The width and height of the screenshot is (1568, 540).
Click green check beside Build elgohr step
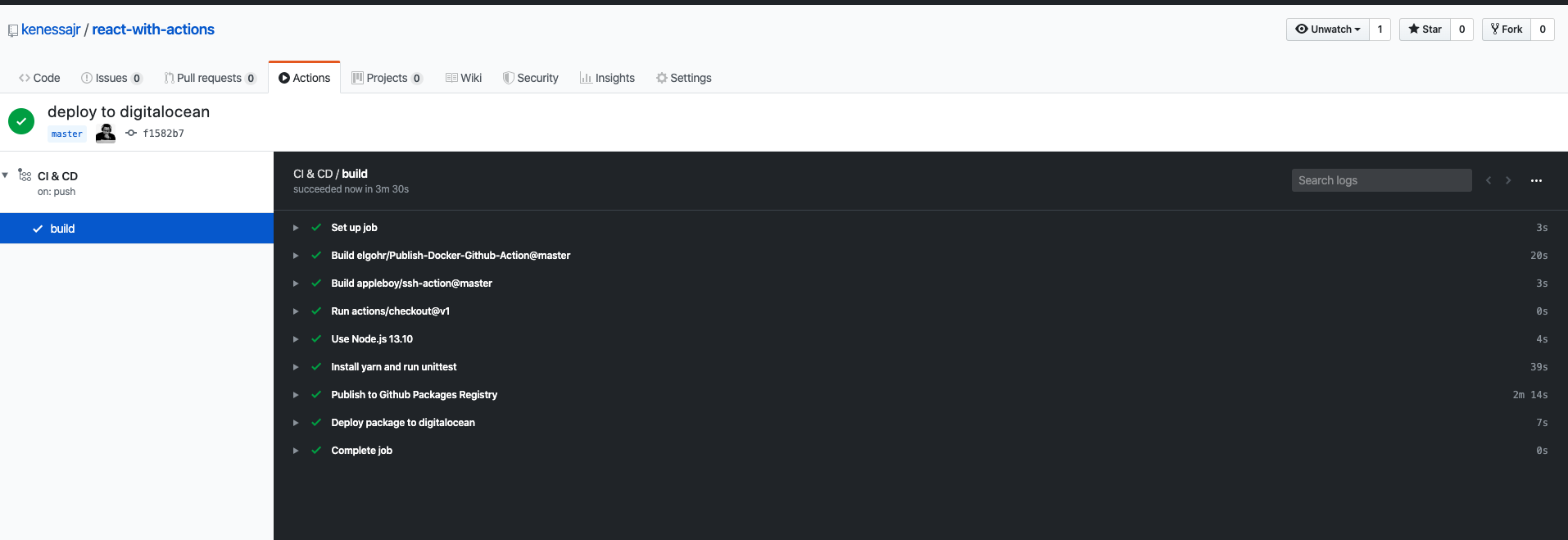click(316, 256)
